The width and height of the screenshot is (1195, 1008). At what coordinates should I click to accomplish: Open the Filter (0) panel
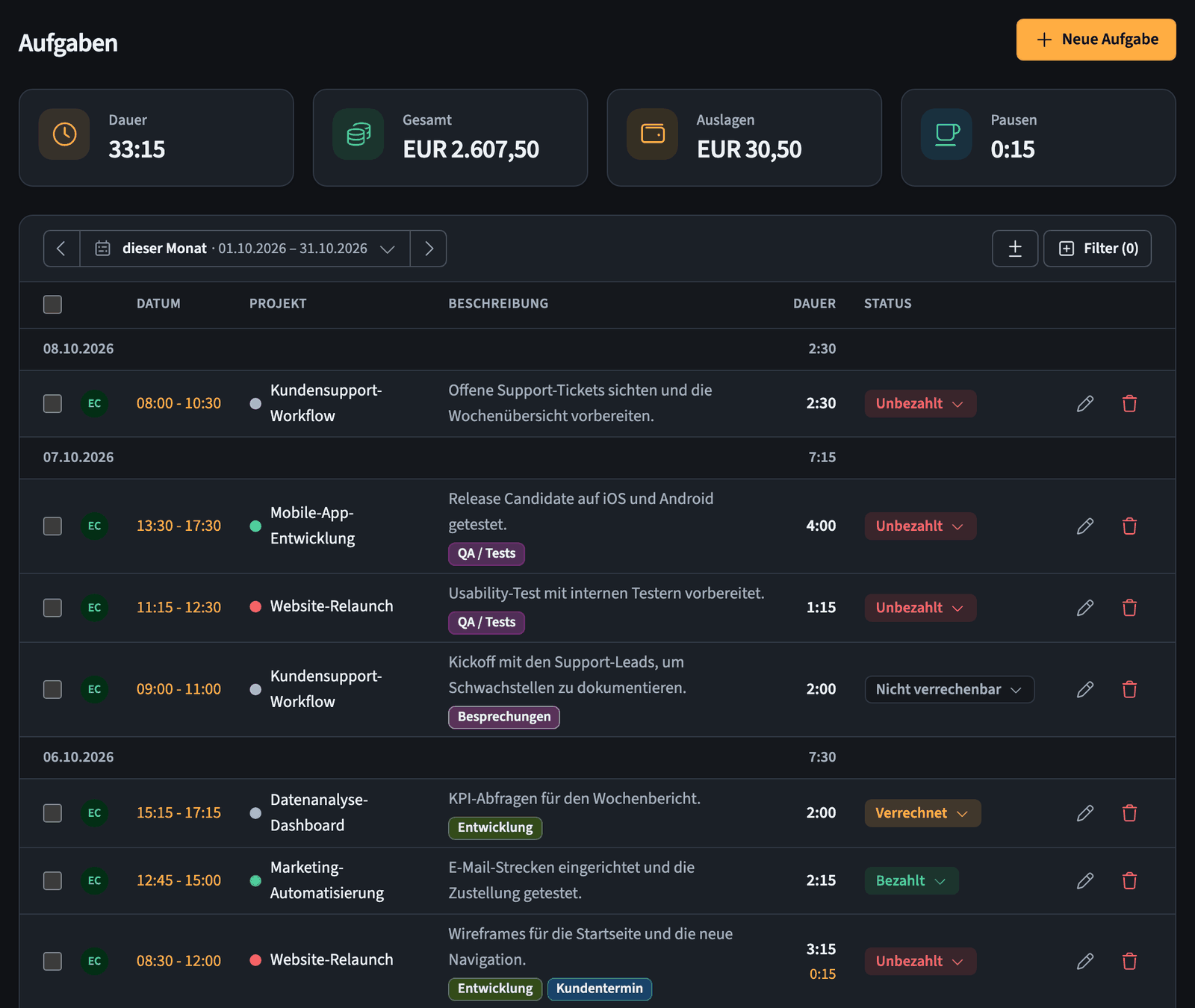pyautogui.click(x=1097, y=249)
